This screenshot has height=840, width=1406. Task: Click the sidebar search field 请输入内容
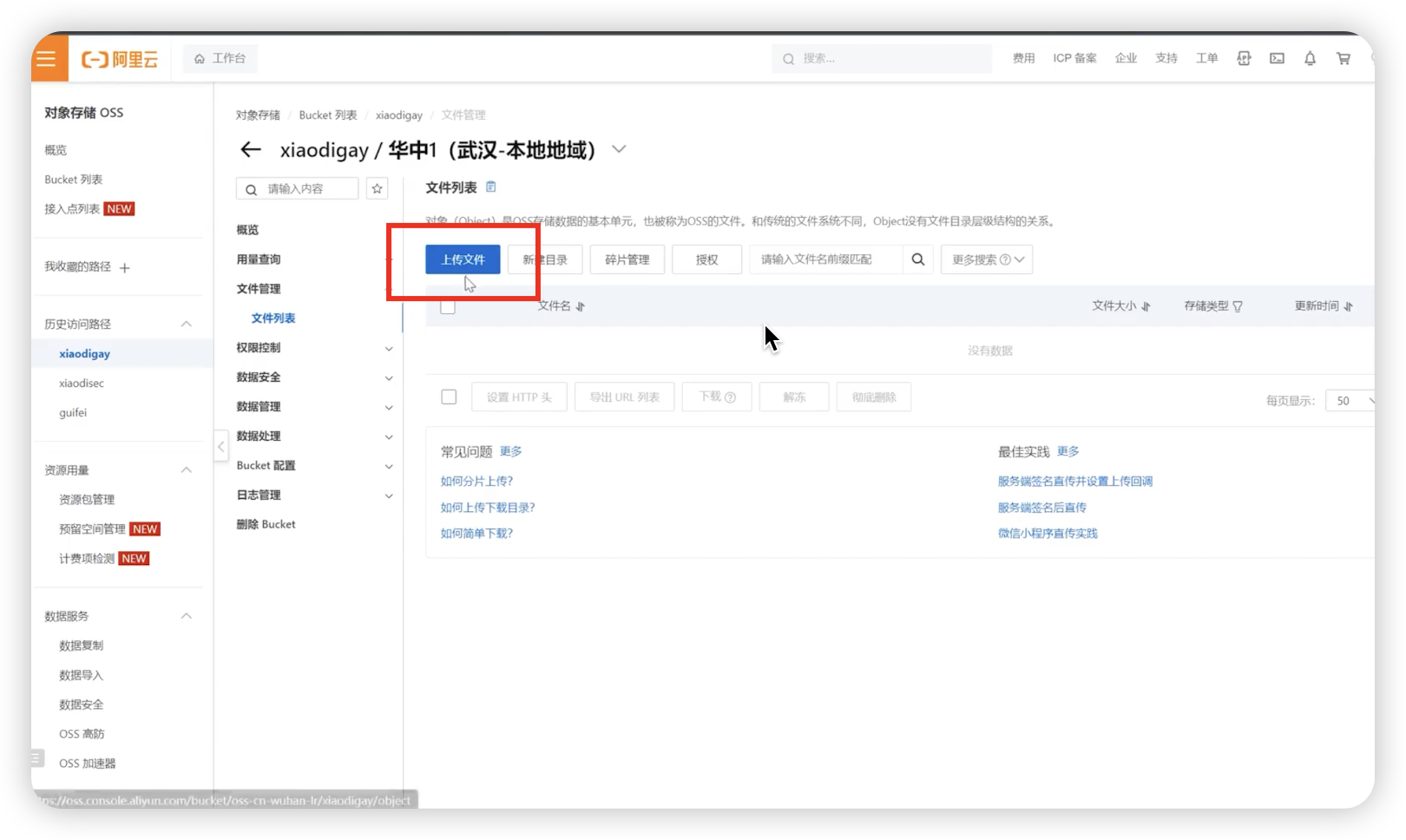click(297, 188)
